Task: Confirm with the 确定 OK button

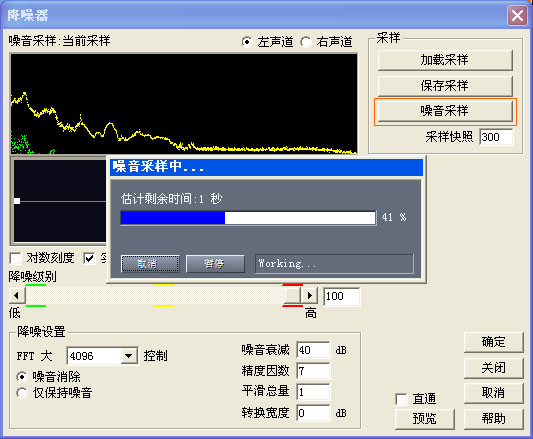Action: pyautogui.click(x=493, y=342)
